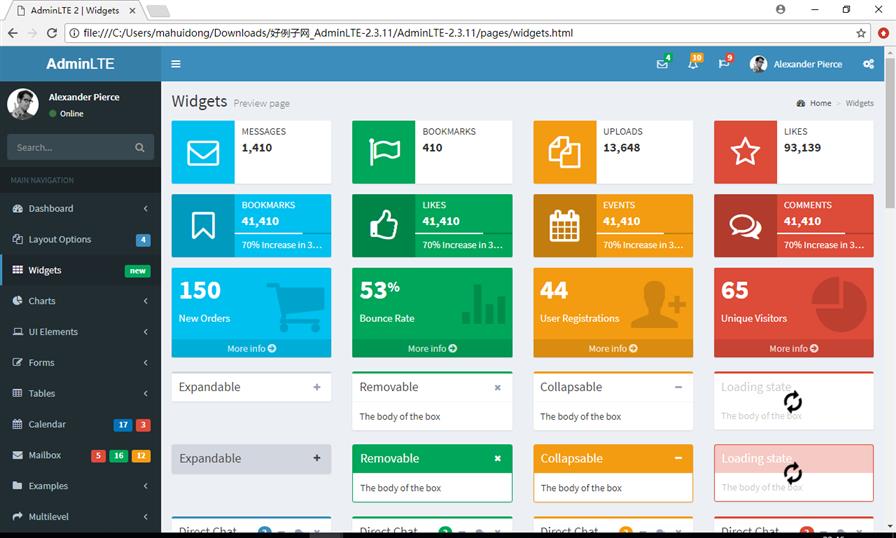The image size is (896, 538).
Task: Open Mailbox from the sidebar menu
Action: point(45,455)
